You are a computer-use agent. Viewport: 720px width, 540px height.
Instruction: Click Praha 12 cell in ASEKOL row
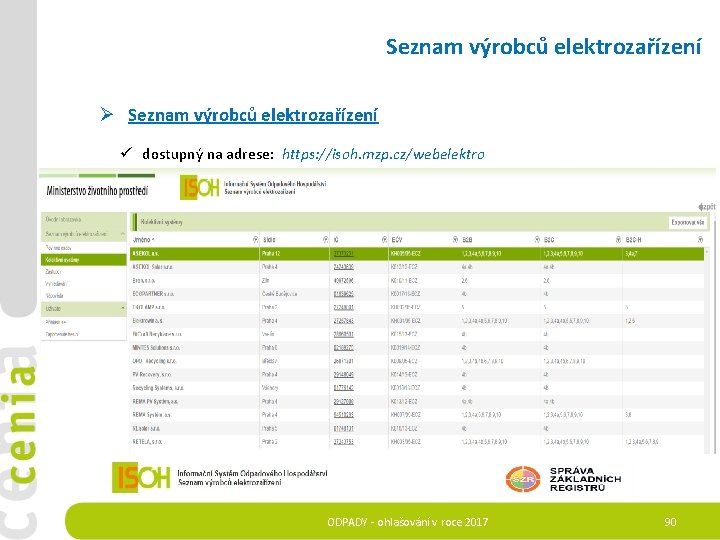(x=272, y=253)
